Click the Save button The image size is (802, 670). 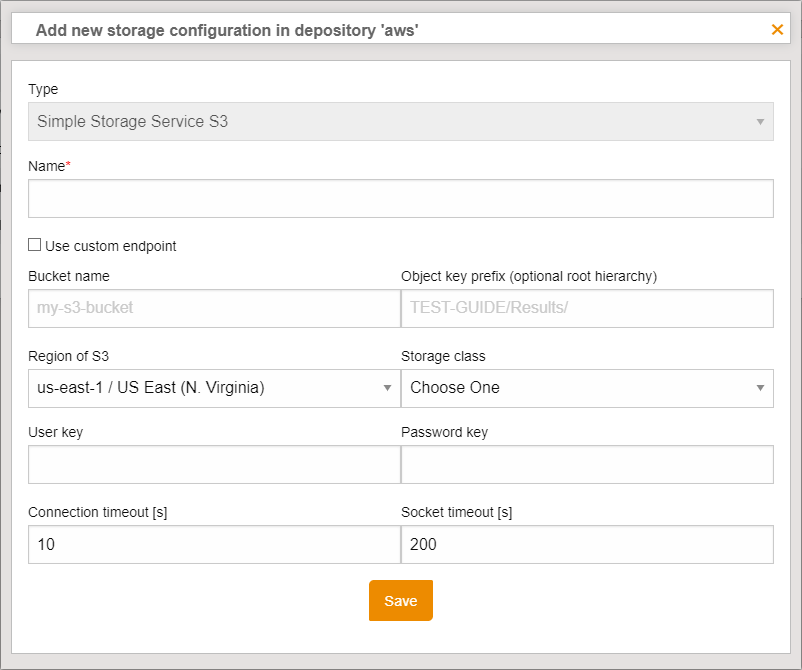click(x=400, y=600)
